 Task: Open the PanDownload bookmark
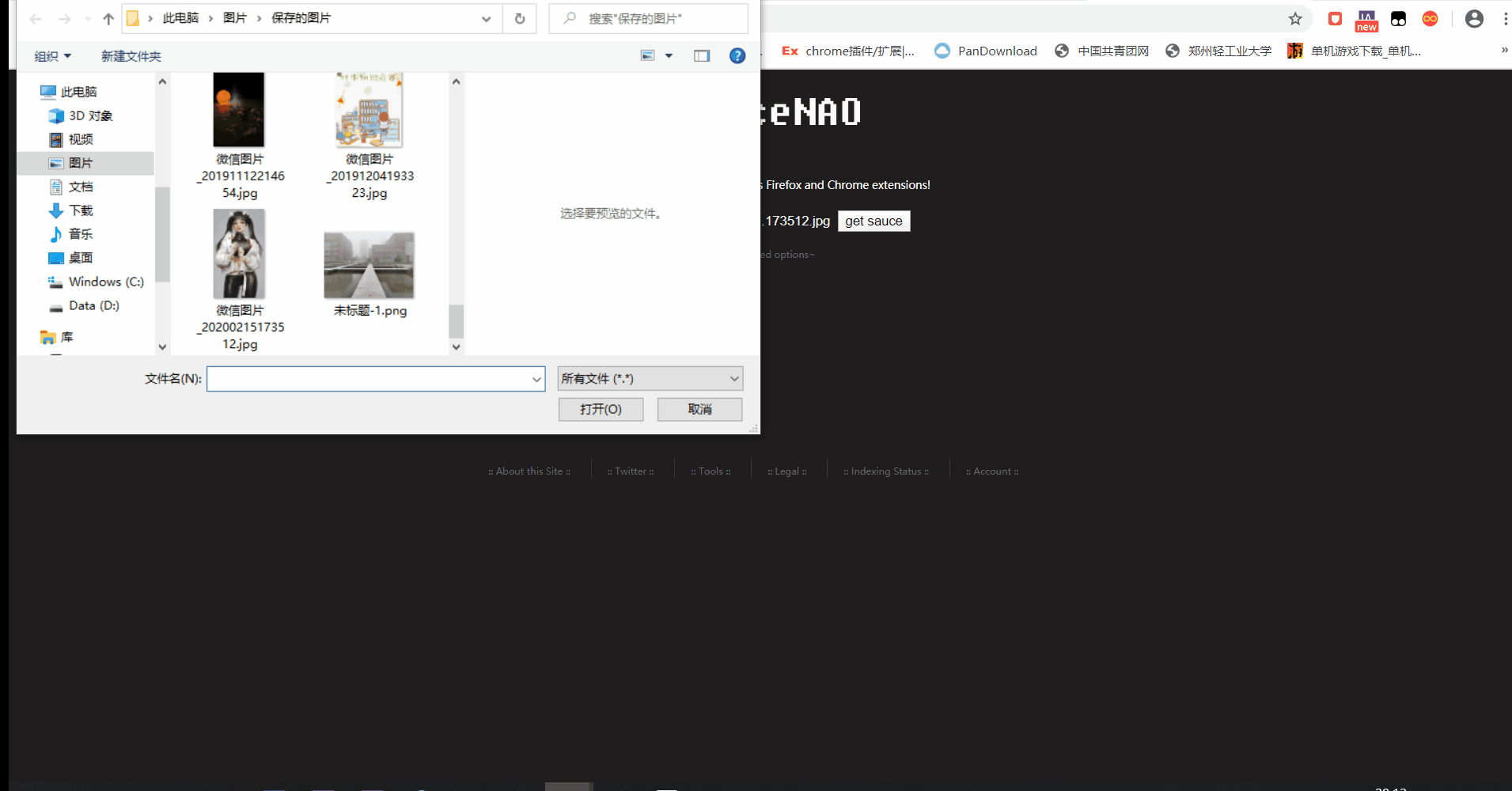pos(986,51)
